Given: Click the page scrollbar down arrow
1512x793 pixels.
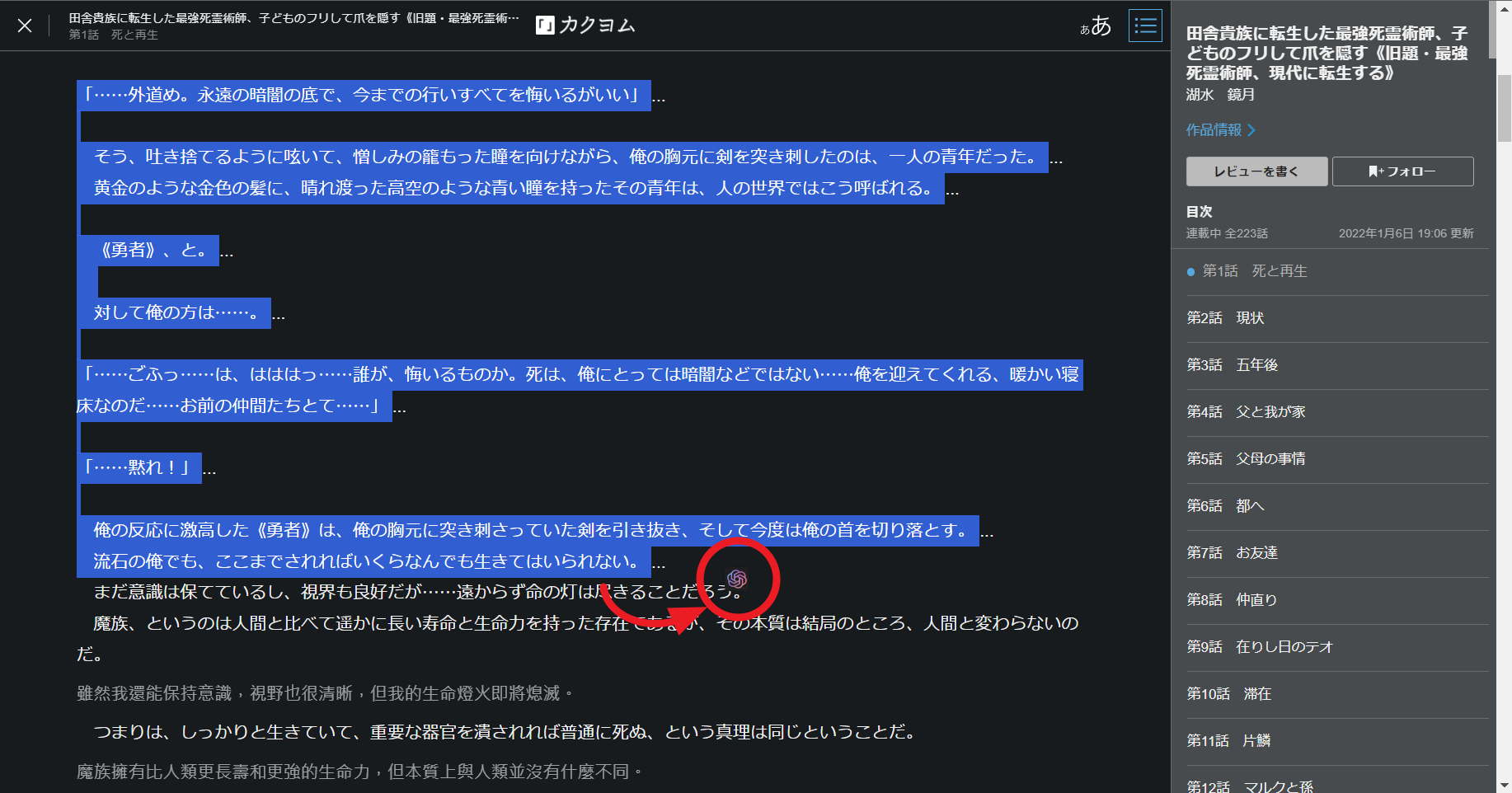Looking at the screenshot, I should [1504, 785].
